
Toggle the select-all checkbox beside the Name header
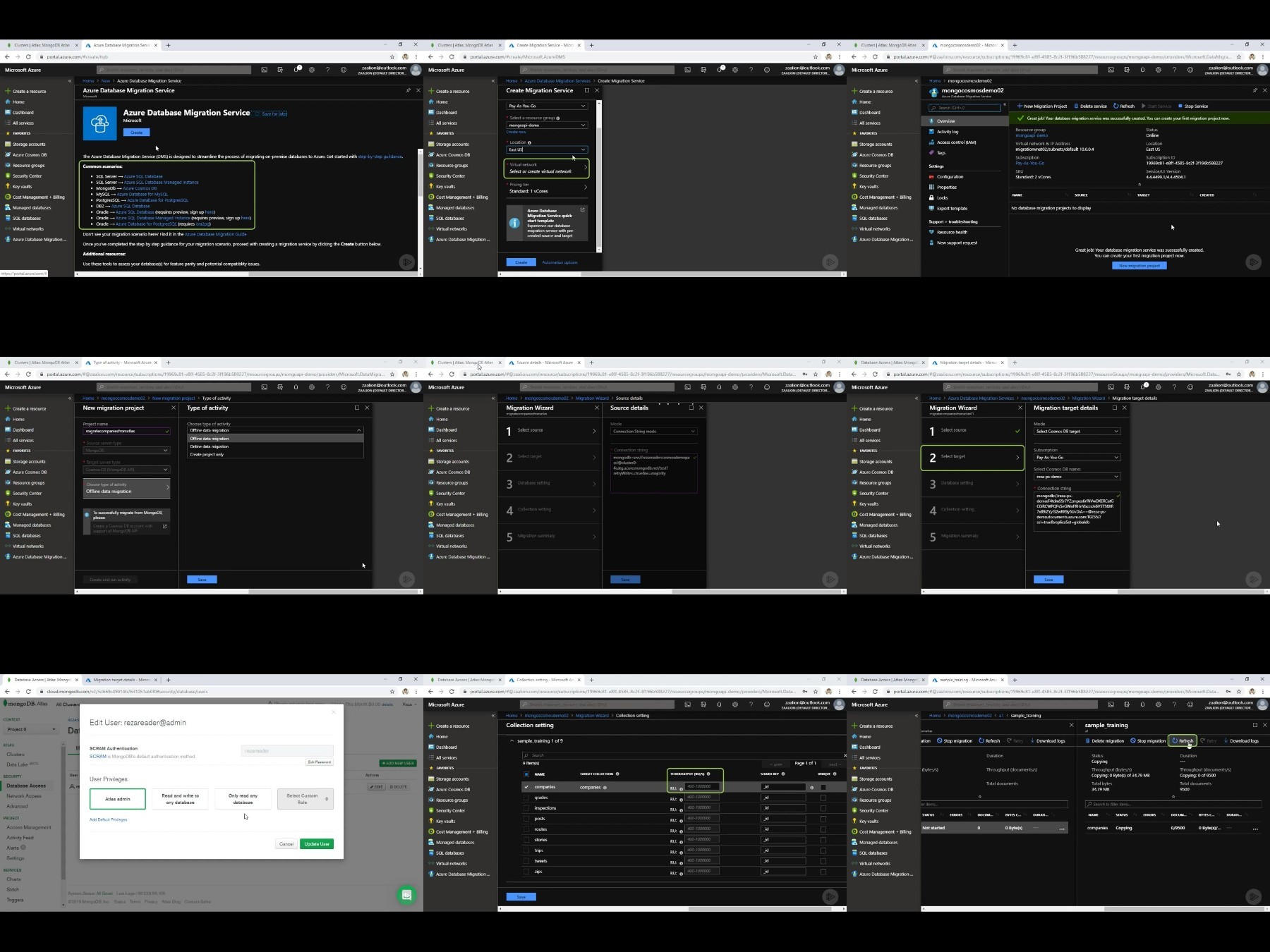click(526, 774)
